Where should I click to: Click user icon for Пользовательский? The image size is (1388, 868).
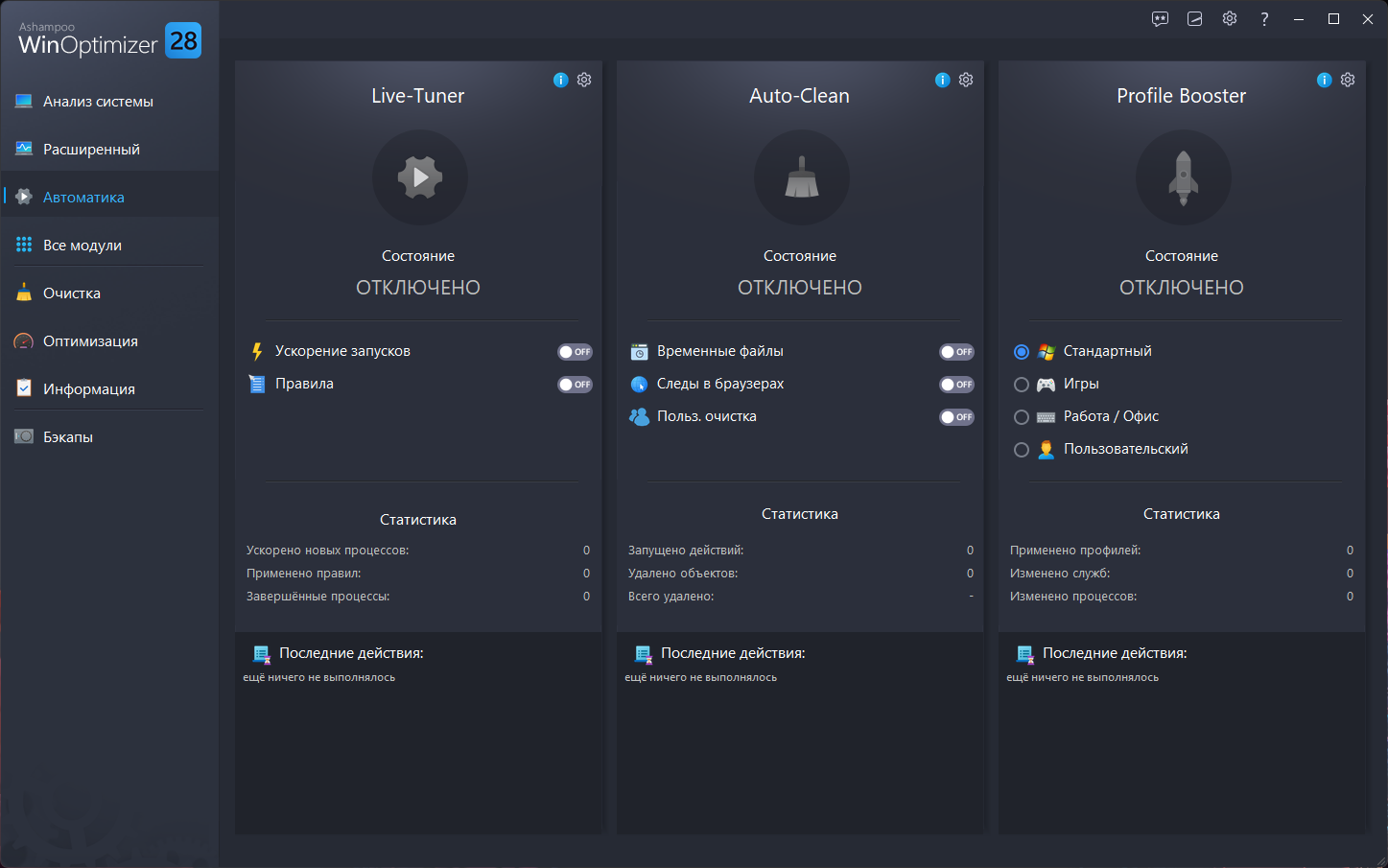1047,449
